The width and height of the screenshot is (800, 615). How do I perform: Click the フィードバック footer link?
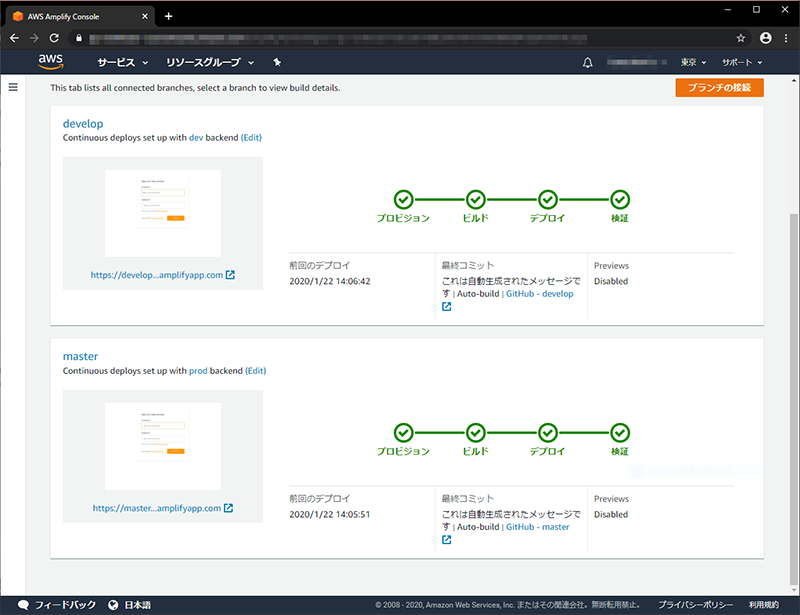coord(65,605)
